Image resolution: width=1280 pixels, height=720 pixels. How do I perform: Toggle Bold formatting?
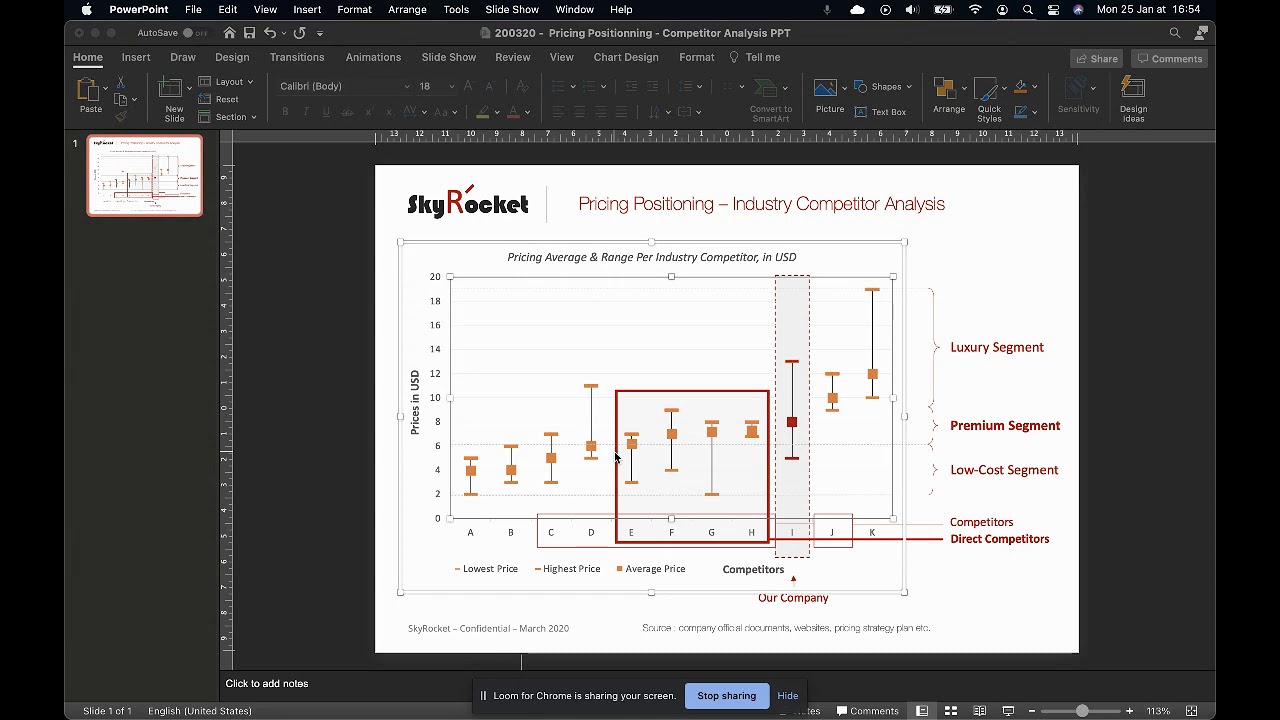click(285, 112)
